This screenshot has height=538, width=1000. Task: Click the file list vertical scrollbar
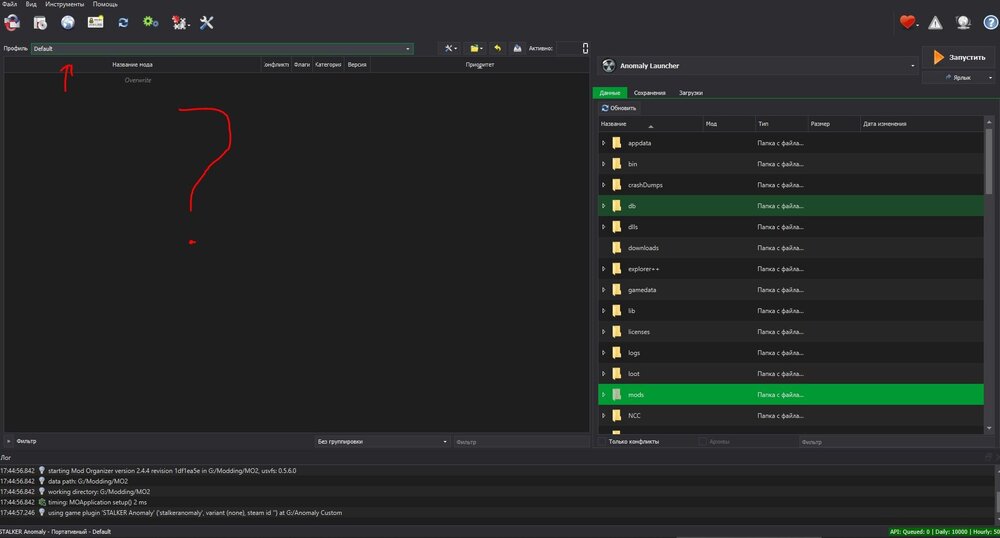coord(990,200)
